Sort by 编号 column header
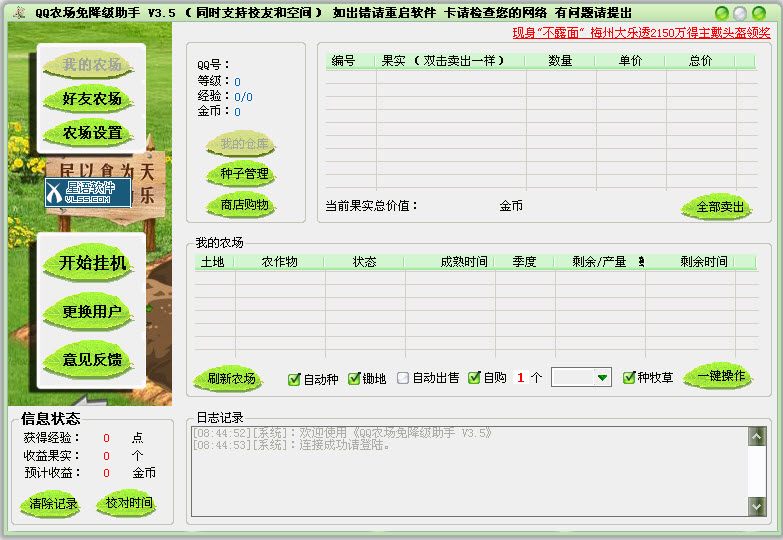Screen dimensions: 783x540 point(351,61)
